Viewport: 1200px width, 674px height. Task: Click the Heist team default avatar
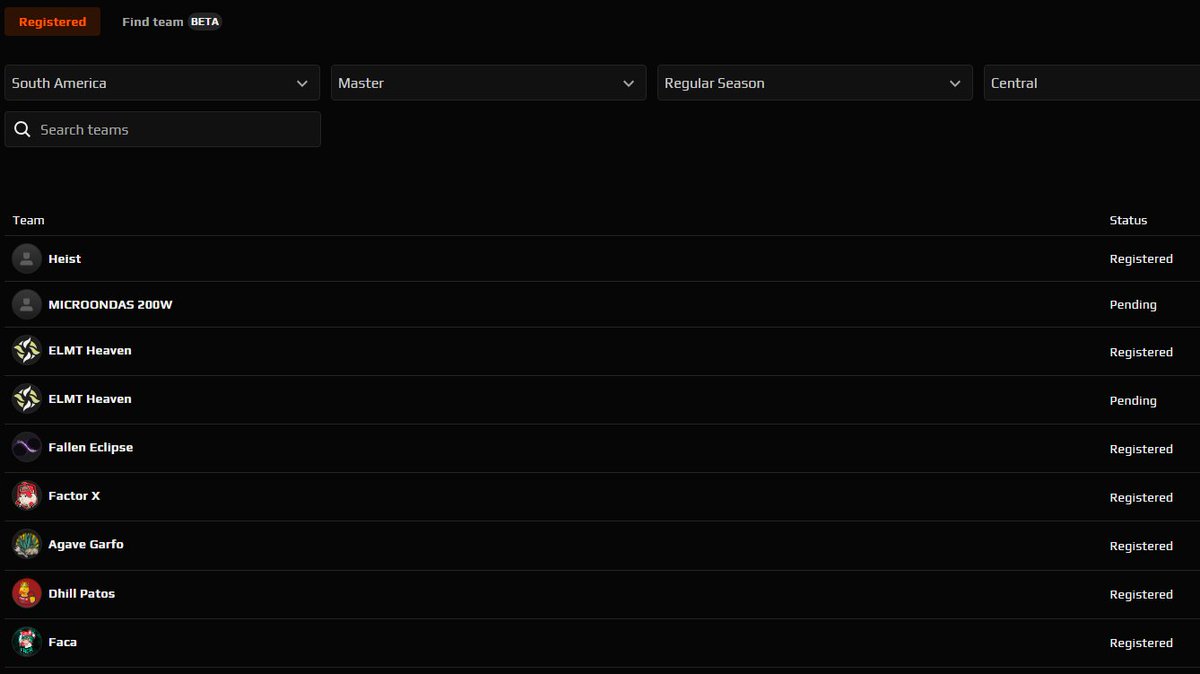pyautogui.click(x=27, y=259)
